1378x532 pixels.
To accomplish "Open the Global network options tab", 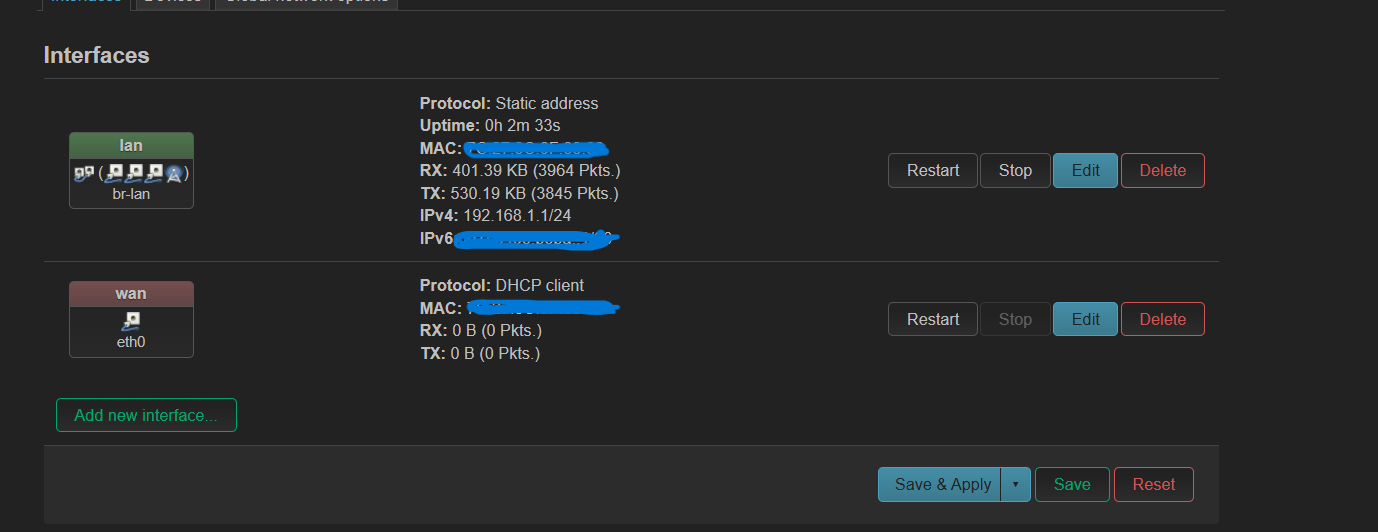I will (306, 2).
